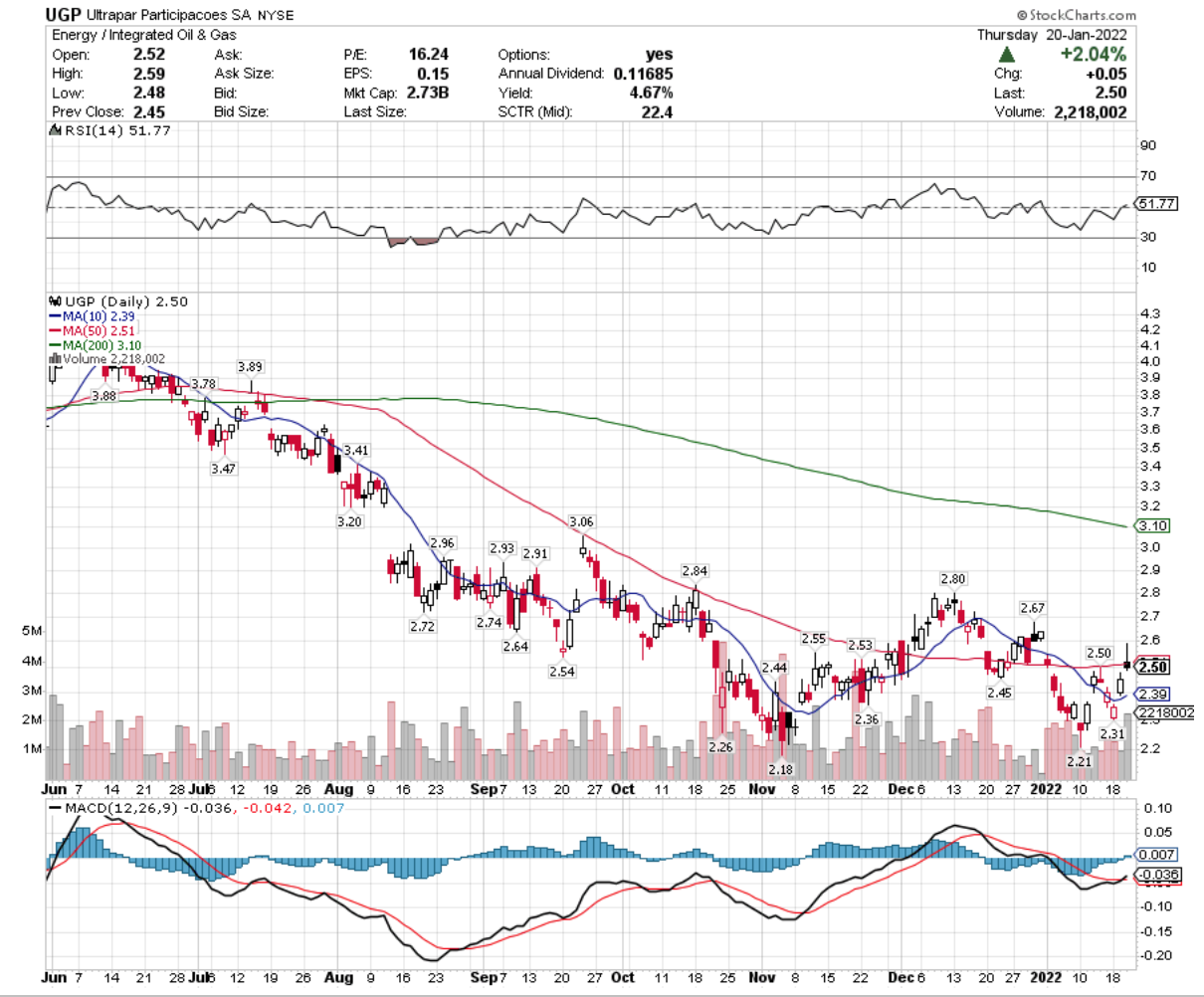Image resolution: width=1204 pixels, height=997 pixels.
Task: Click the 3.41 price annotation
Action: 355,451
